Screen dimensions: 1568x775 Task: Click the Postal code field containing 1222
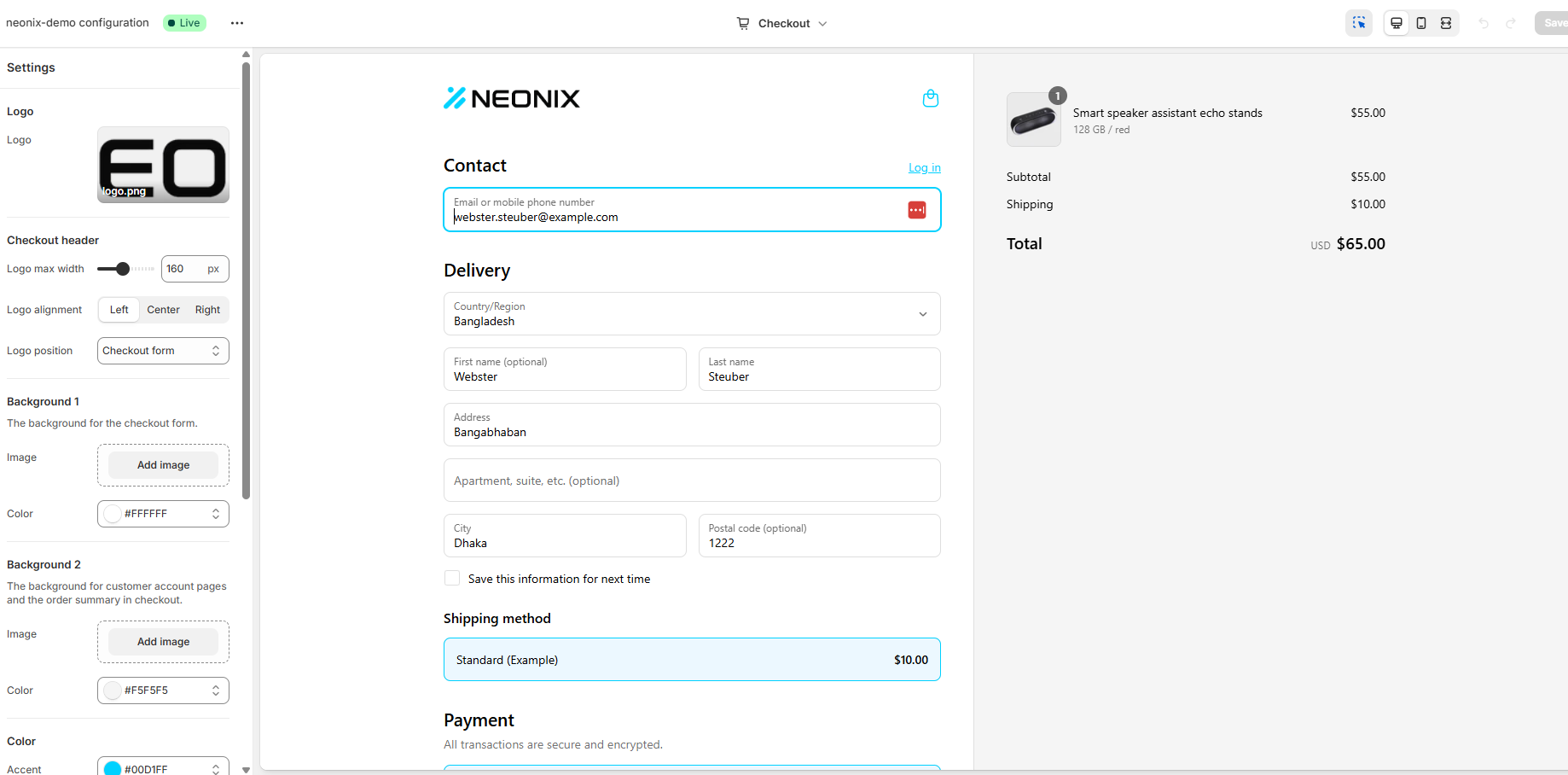pos(819,536)
